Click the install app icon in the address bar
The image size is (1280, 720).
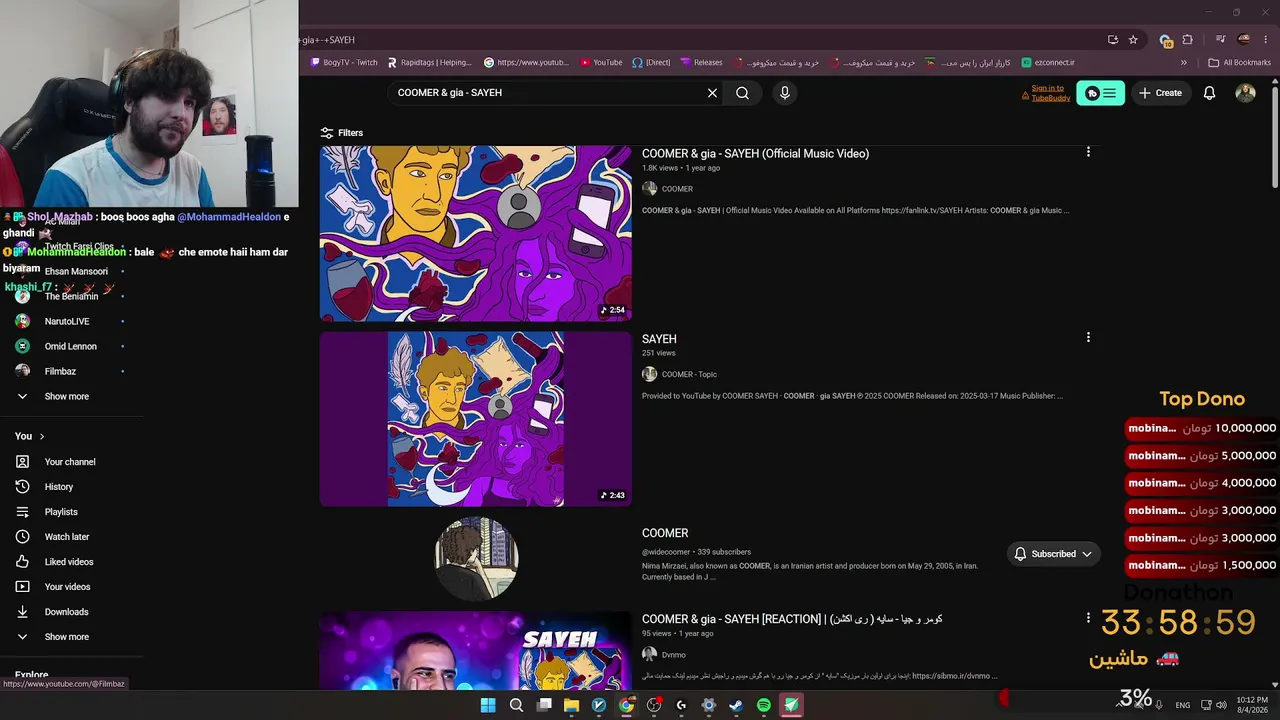[1113, 40]
